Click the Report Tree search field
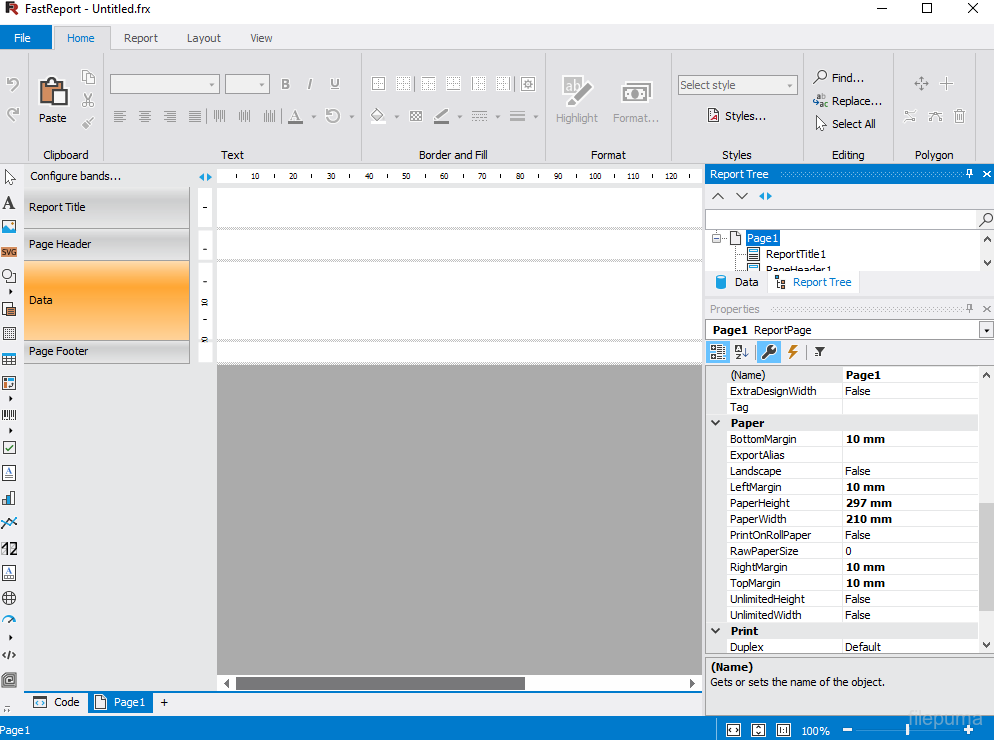 pyautogui.click(x=840, y=219)
